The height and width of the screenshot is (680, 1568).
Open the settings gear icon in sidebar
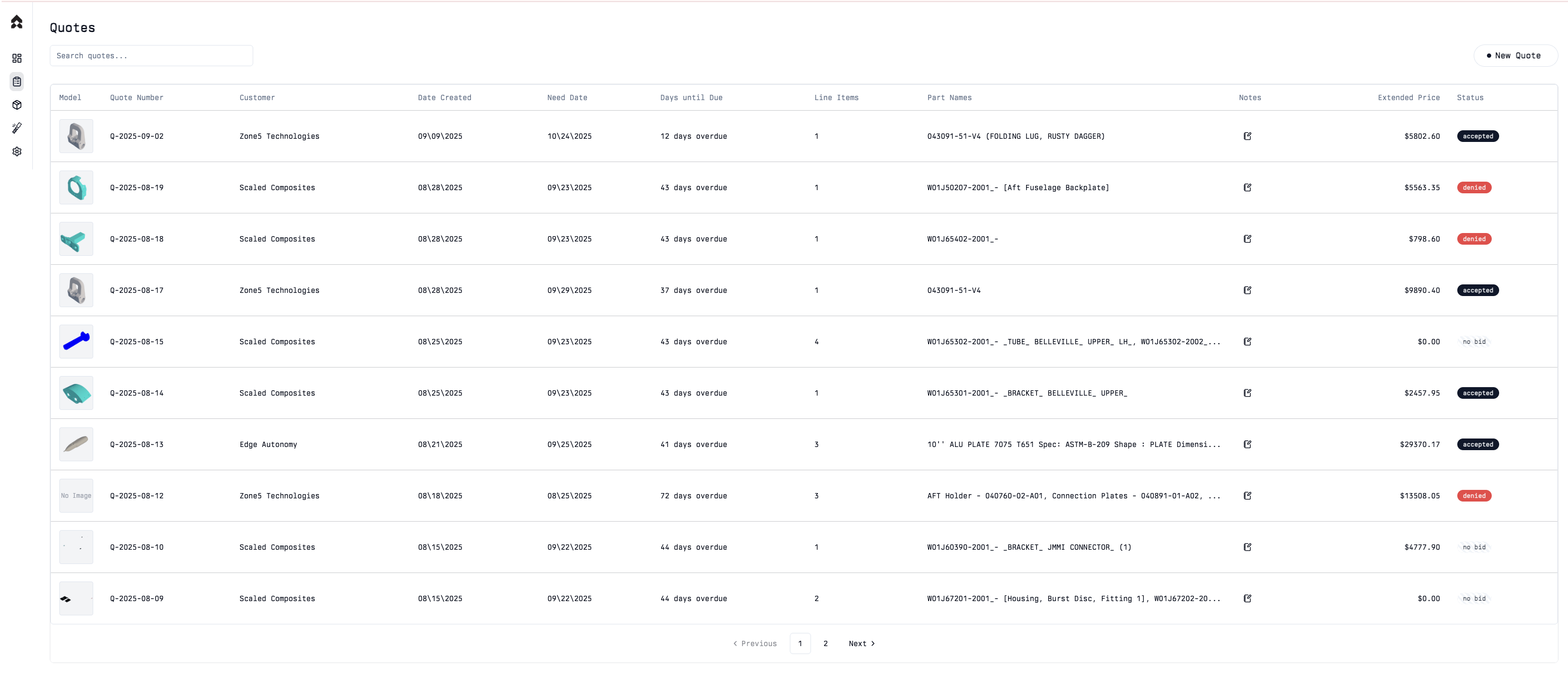click(x=17, y=151)
